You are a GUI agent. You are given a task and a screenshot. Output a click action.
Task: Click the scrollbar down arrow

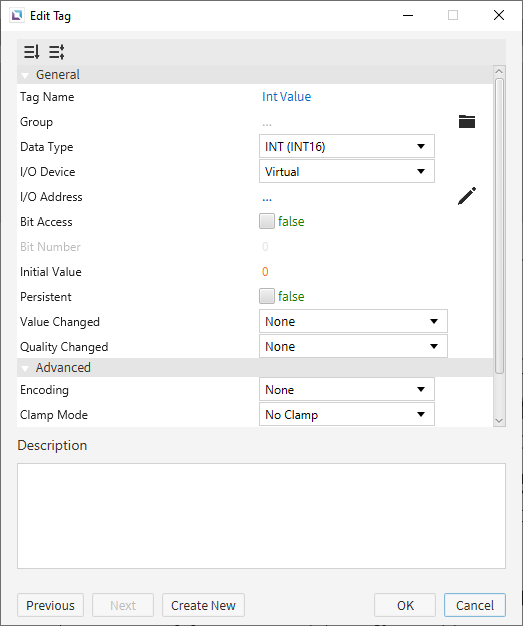pyautogui.click(x=499, y=421)
